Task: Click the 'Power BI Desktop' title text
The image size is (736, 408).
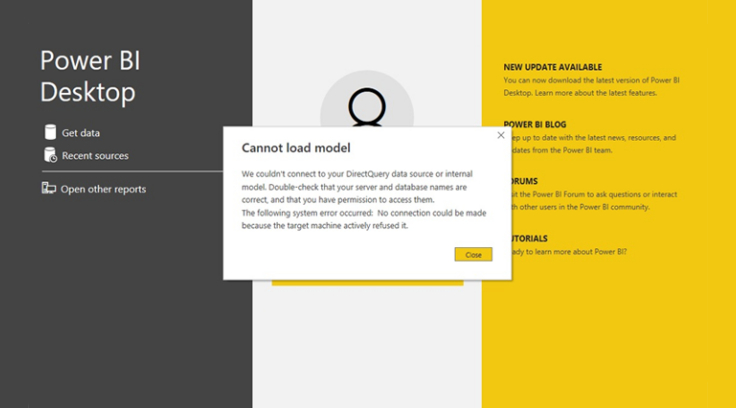Action: 90,76
